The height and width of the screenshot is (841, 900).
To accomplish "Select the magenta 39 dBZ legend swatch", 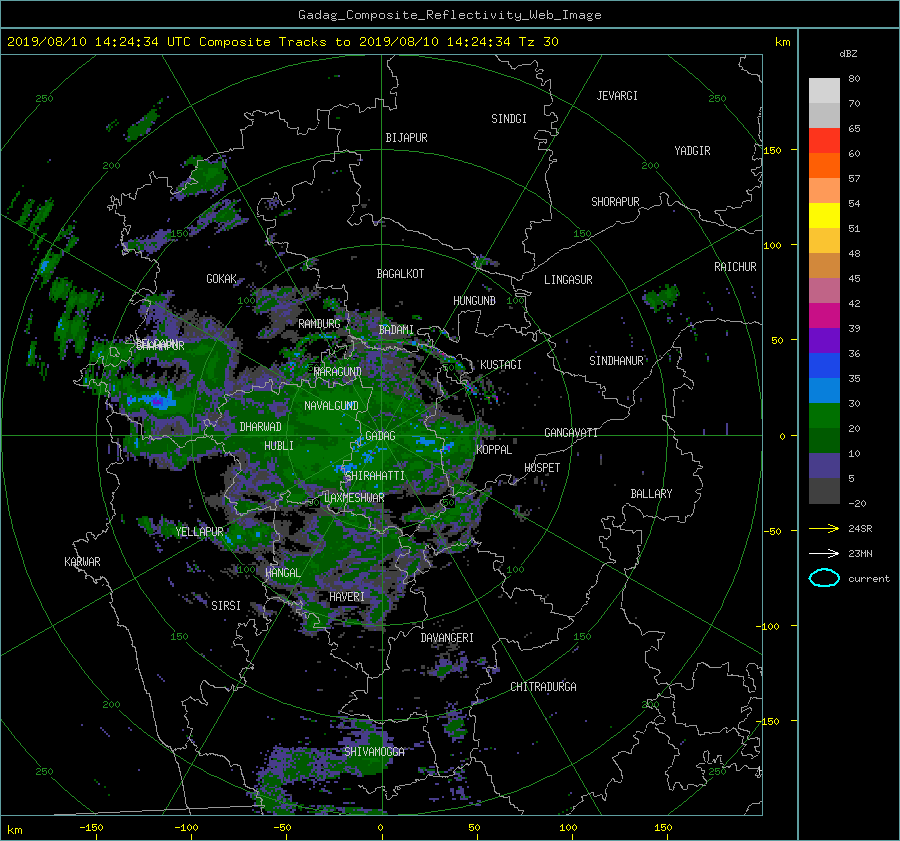I will 824,315.
